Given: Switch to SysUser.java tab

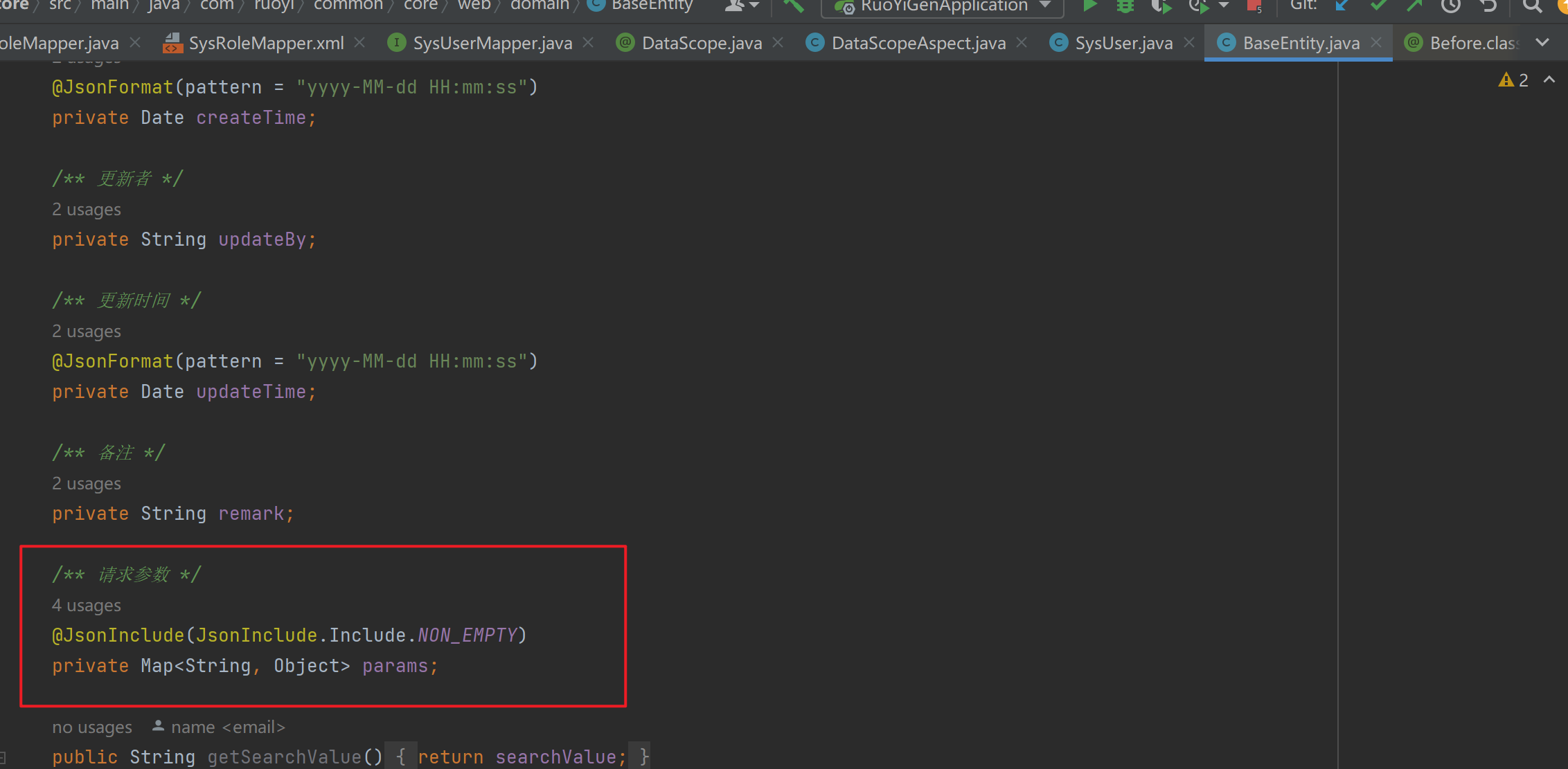Looking at the screenshot, I should (x=1123, y=43).
